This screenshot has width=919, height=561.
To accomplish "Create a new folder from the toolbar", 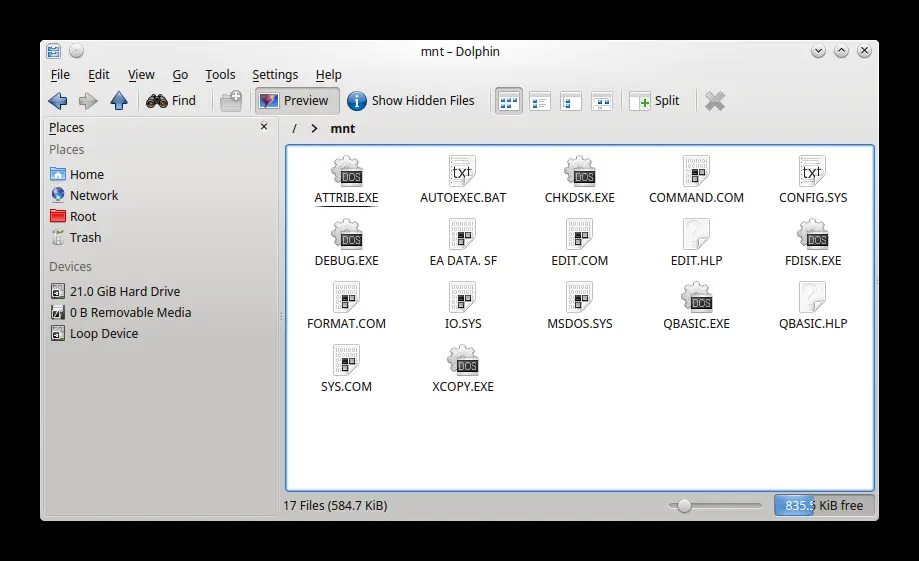I will (x=231, y=101).
